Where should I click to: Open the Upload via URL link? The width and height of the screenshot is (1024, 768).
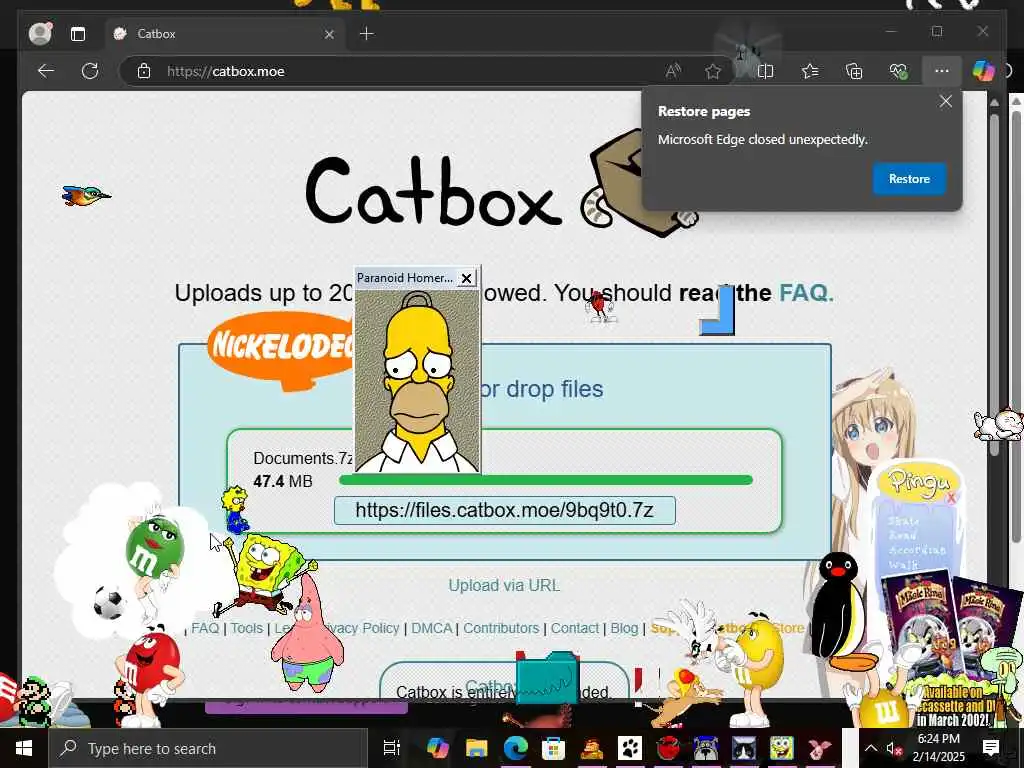point(504,585)
